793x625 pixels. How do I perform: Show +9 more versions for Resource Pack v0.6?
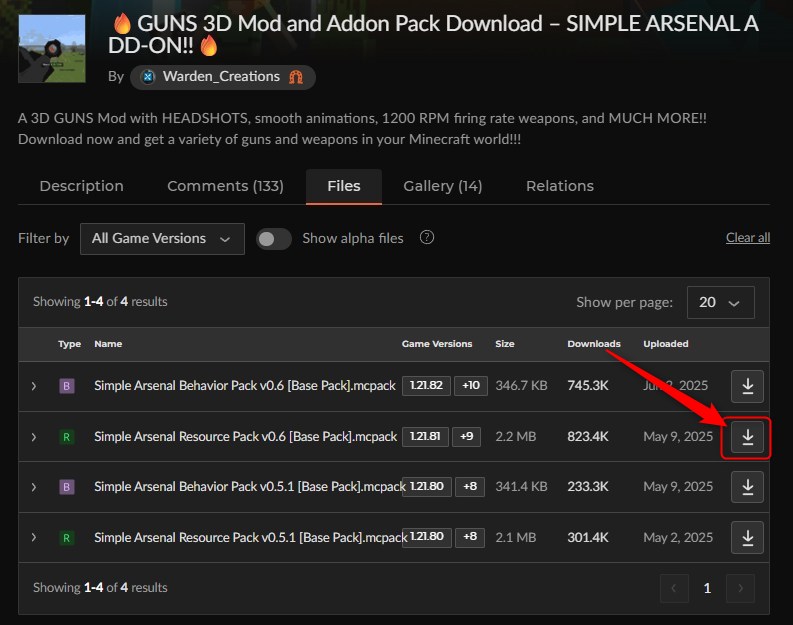466,436
